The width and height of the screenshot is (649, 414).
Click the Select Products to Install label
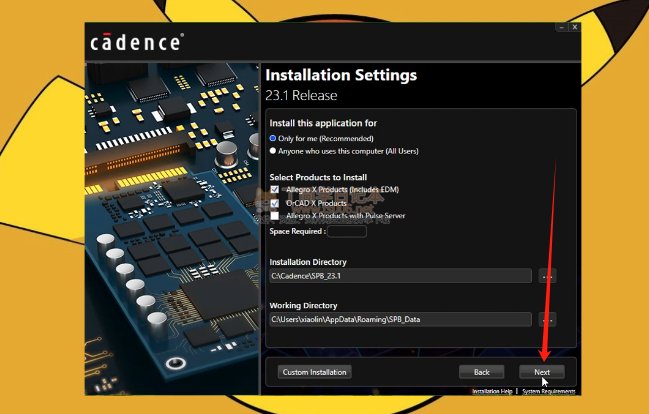(x=318, y=177)
